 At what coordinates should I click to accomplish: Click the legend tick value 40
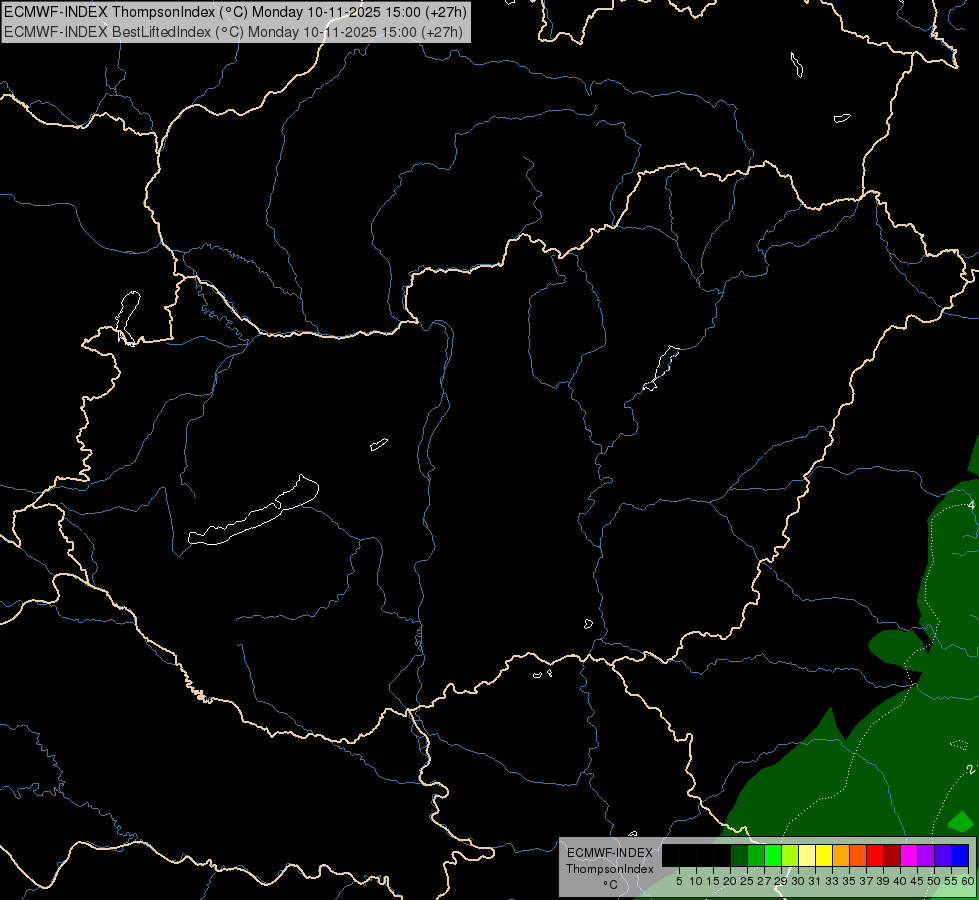(900, 881)
